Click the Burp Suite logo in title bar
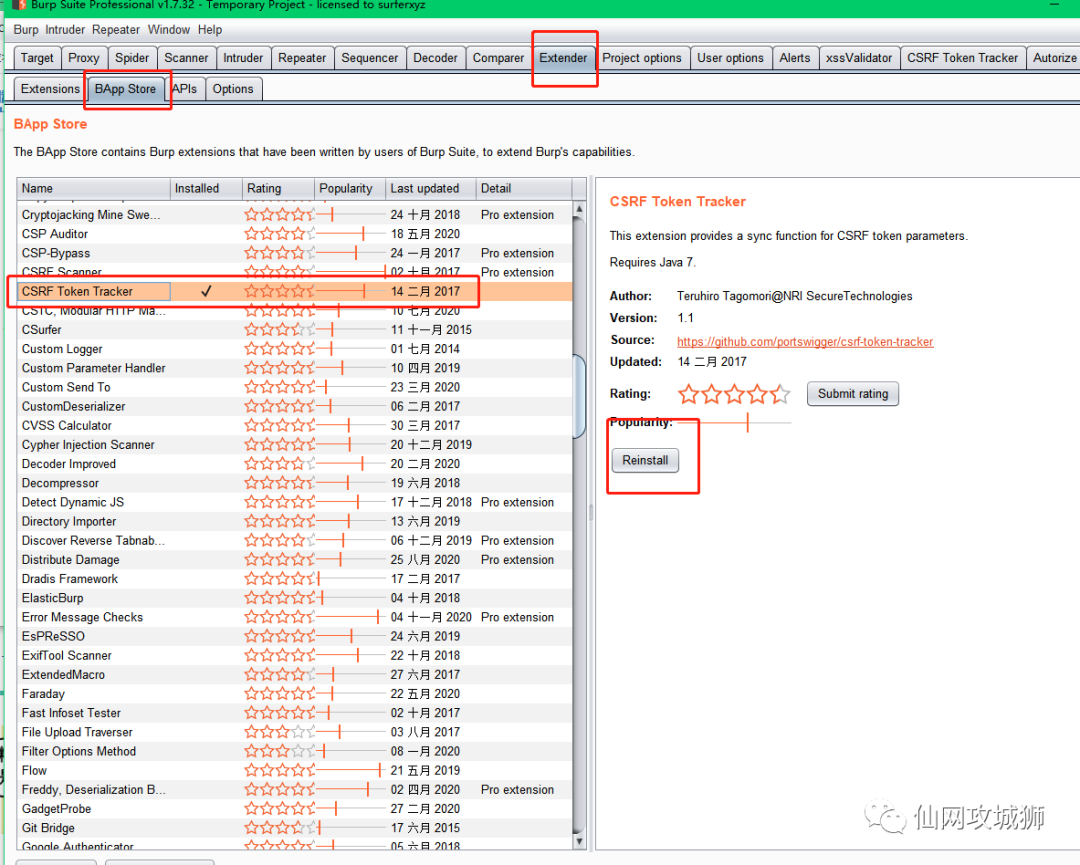 pyautogui.click(x=19, y=5)
